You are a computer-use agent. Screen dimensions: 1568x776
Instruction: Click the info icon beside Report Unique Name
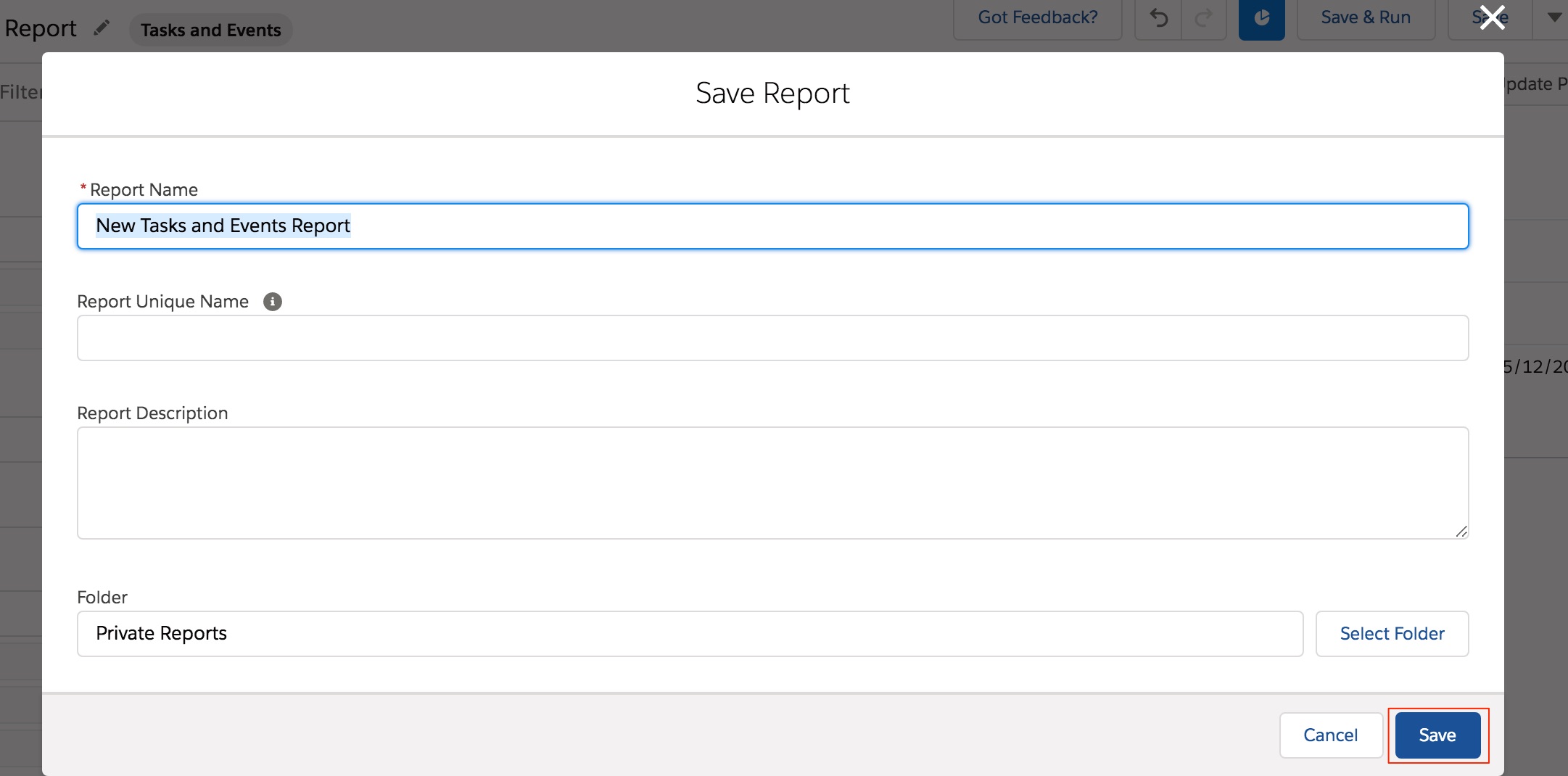click(272, 302)
